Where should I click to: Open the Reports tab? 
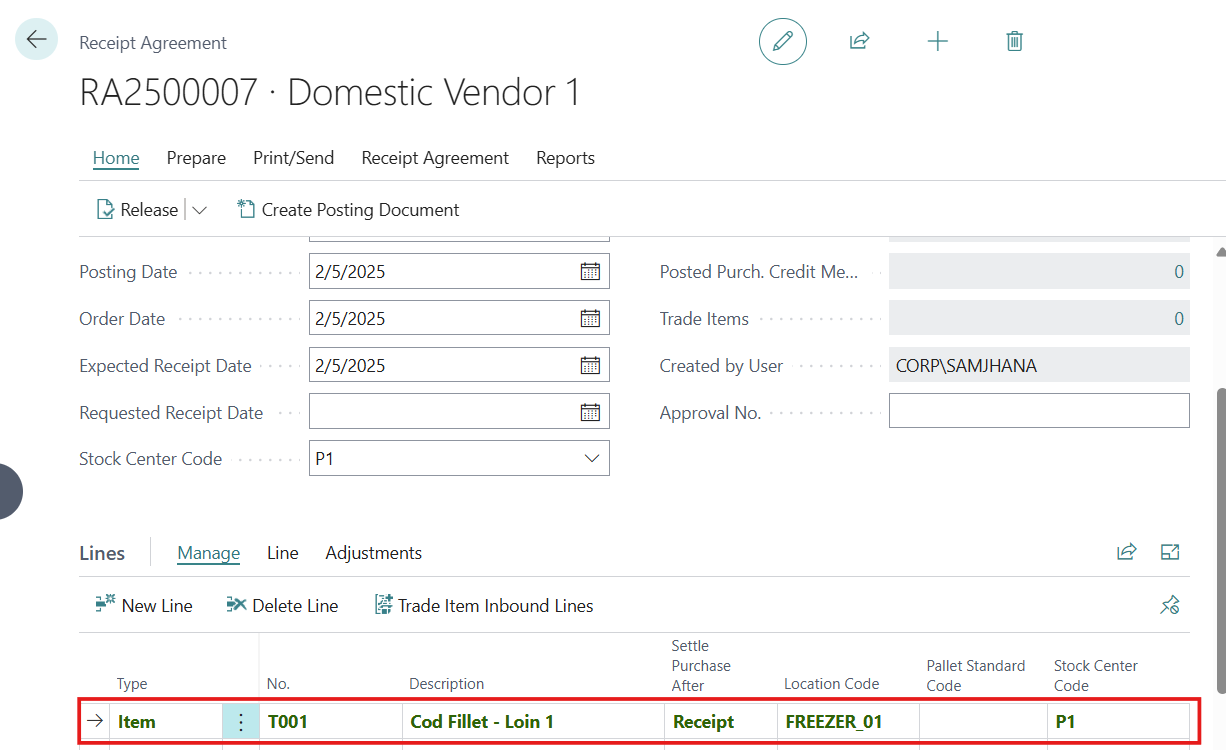(565, 158)
